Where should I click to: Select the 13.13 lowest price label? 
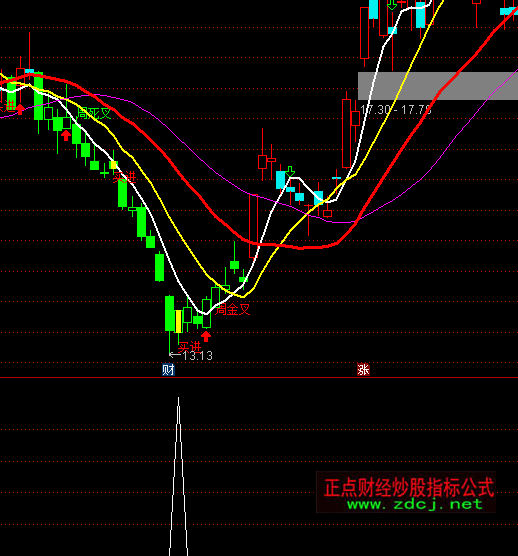pos(191,355)
